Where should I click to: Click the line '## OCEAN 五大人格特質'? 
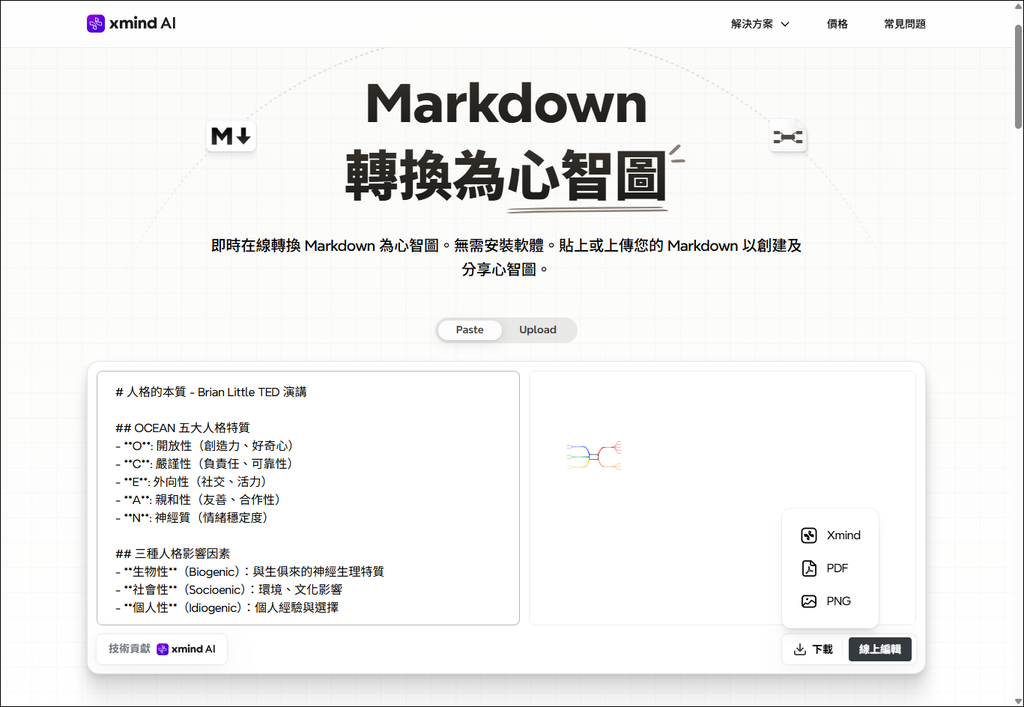pyautogui.click(x=183, y=428)
